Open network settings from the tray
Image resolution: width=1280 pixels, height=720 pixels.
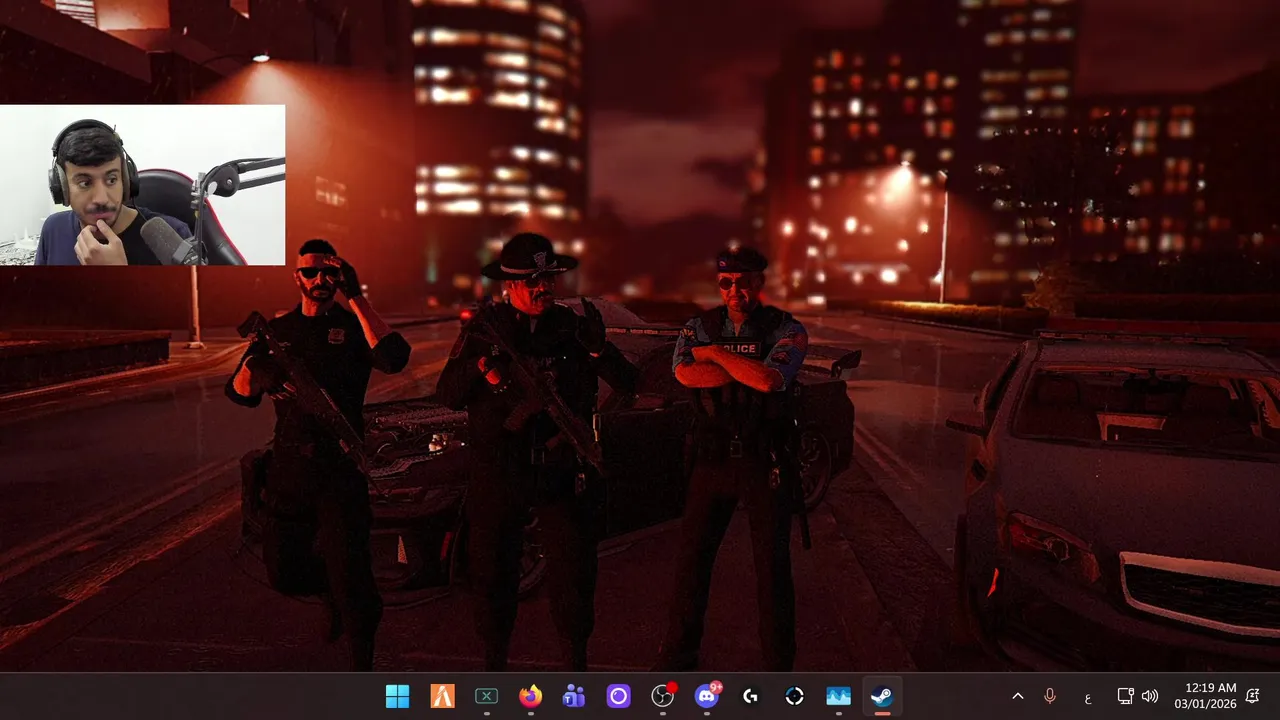click(1125, 696)
